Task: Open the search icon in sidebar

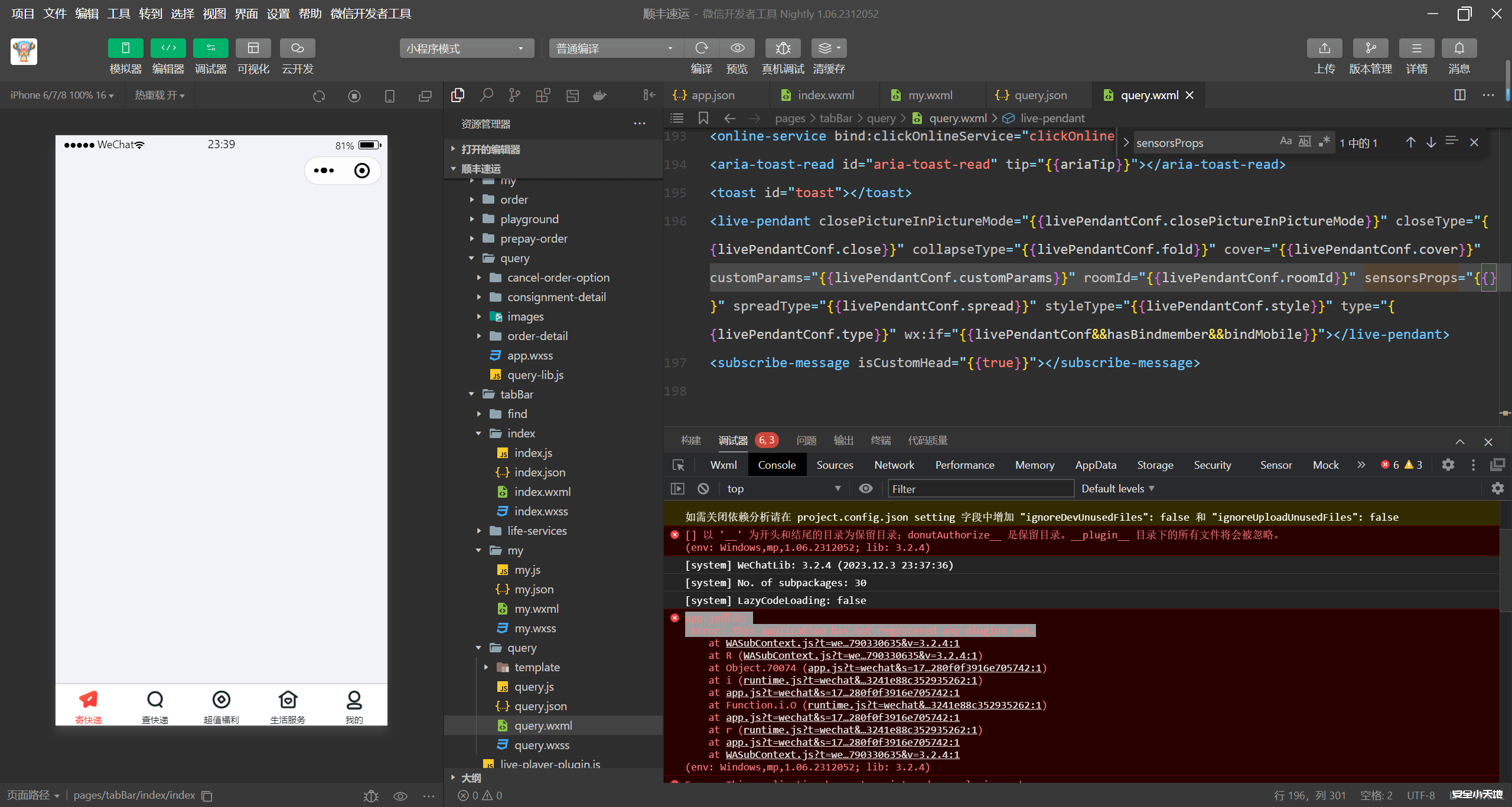Action: [x=486, y=95]
